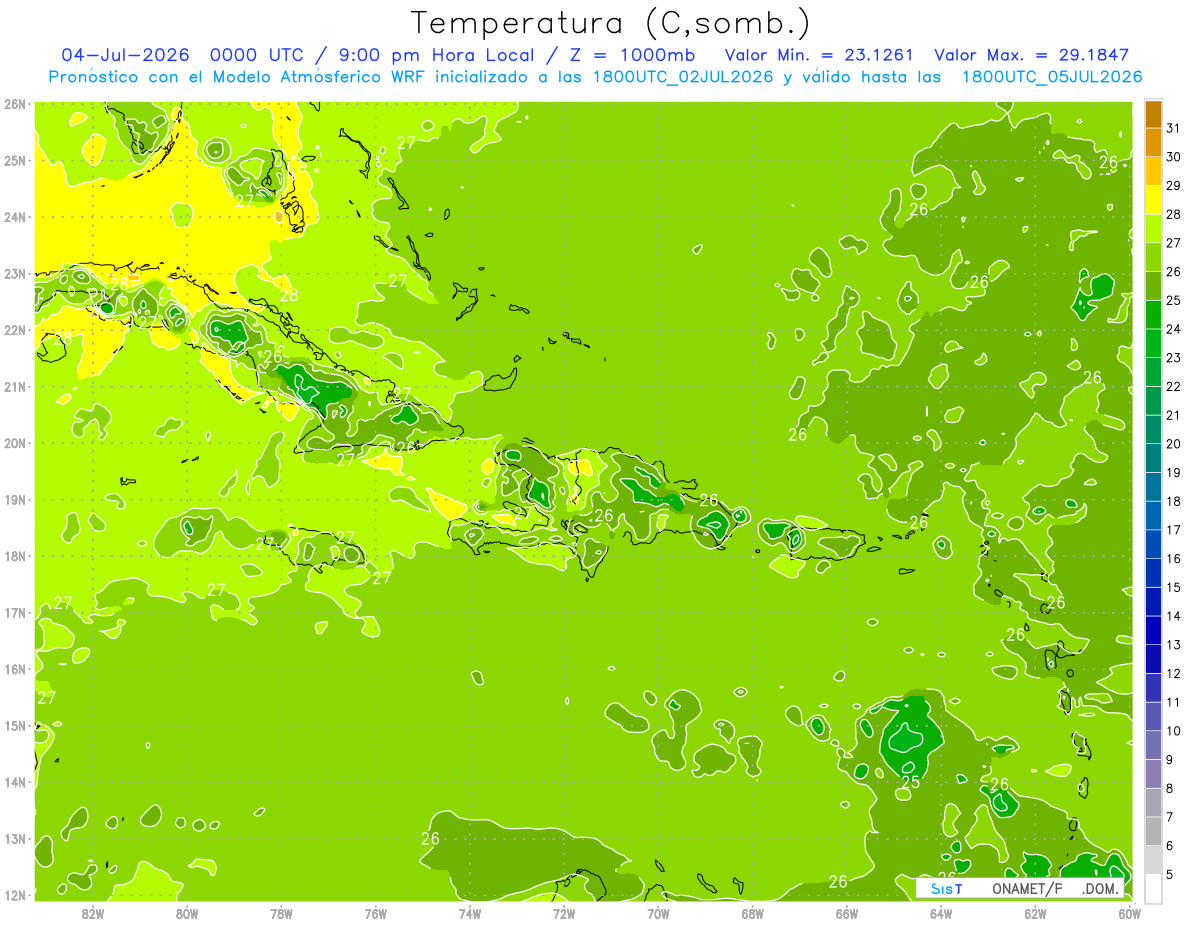Click the title 'Temperatura (C,somb.)'

tap(610, 24)
